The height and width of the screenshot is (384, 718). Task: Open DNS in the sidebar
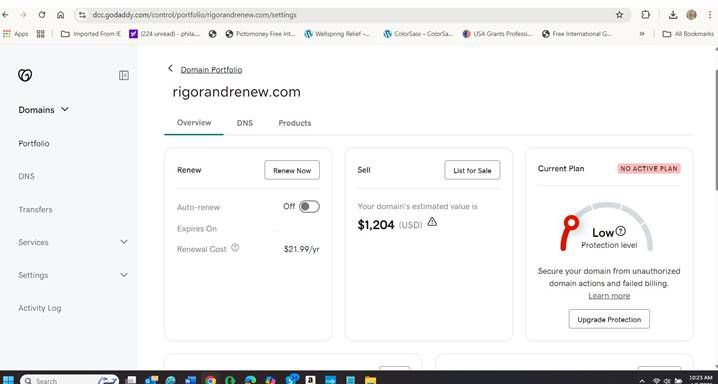pos(26,176)
